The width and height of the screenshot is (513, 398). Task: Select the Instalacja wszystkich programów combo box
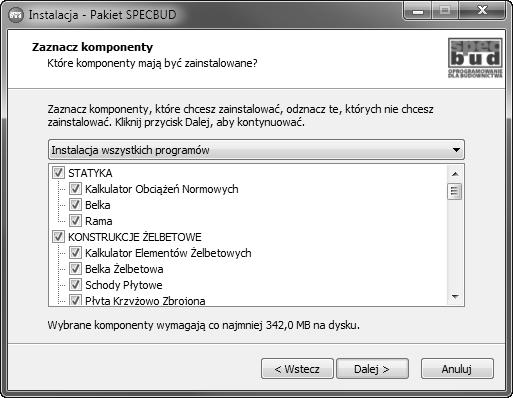256,150
